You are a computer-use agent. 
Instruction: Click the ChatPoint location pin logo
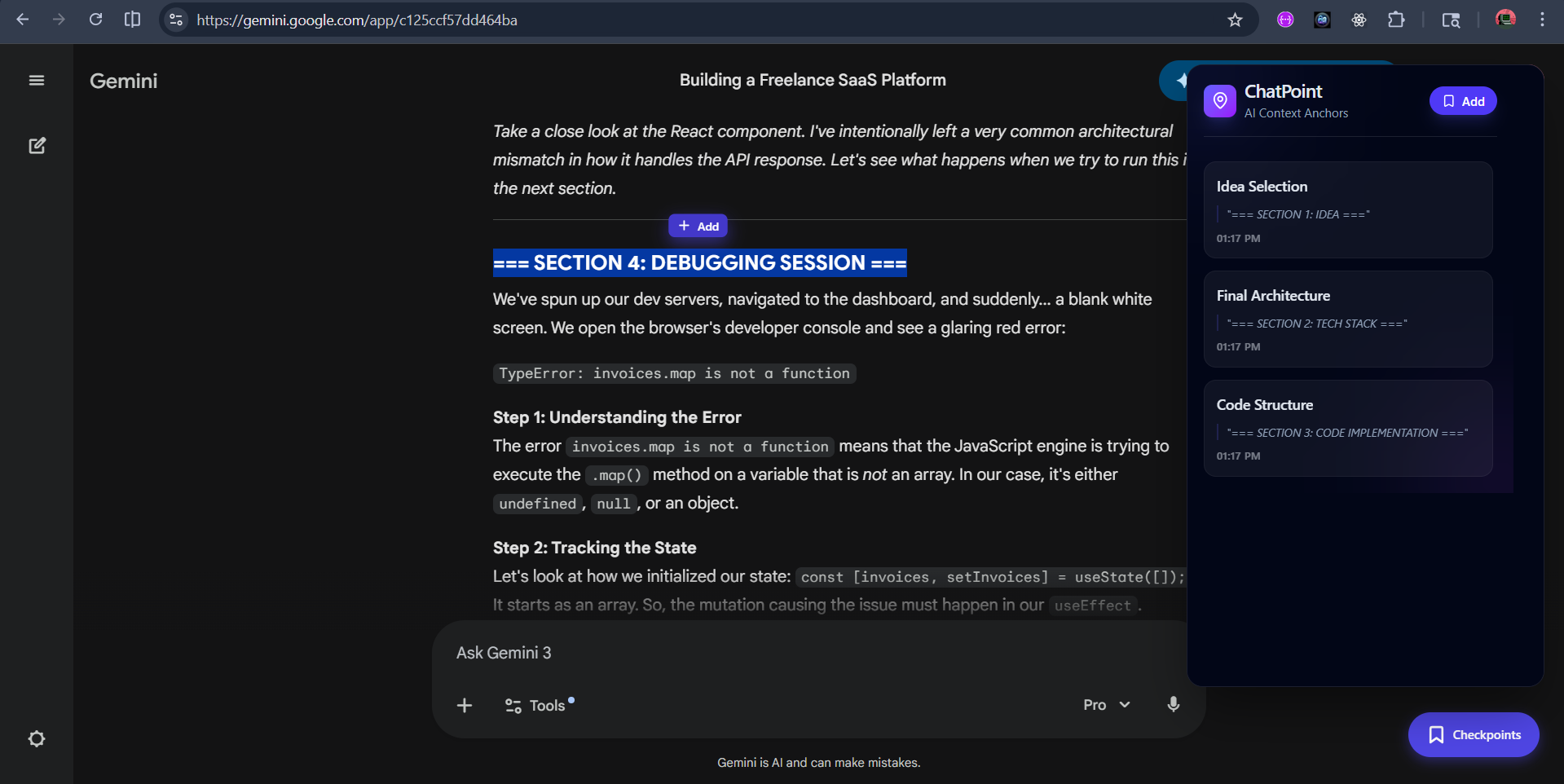click(1220, 101)
